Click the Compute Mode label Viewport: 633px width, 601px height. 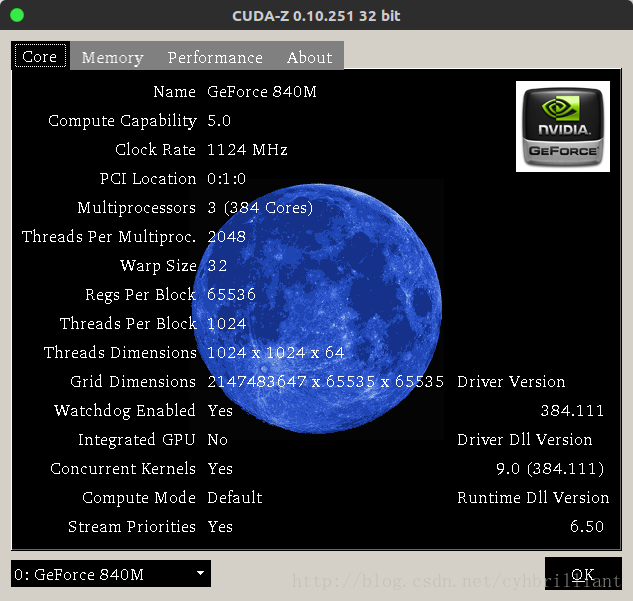click(139, 498)
